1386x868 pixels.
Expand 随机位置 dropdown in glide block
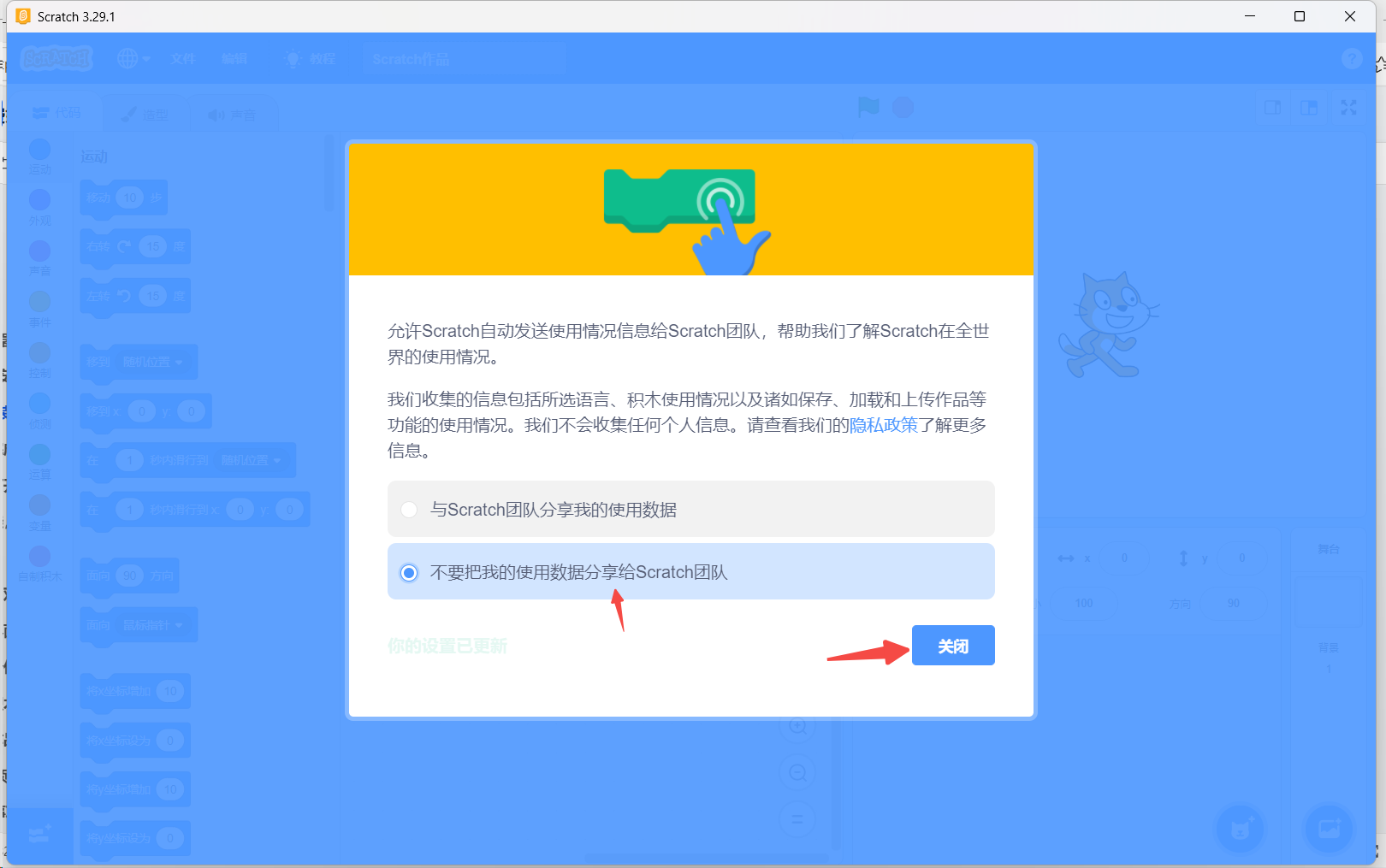(252, 460)
